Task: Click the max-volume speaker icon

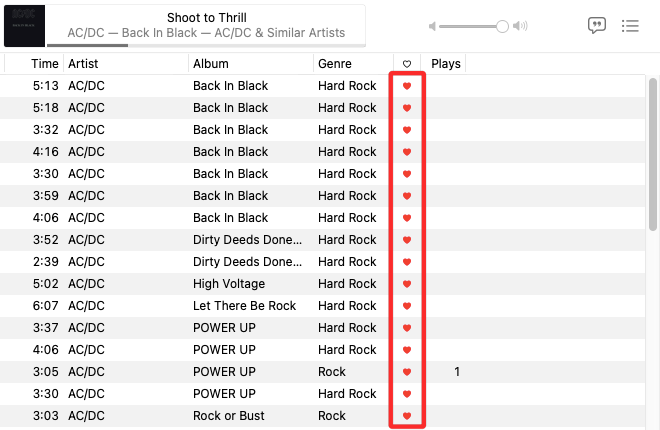Action: [520, 26]
